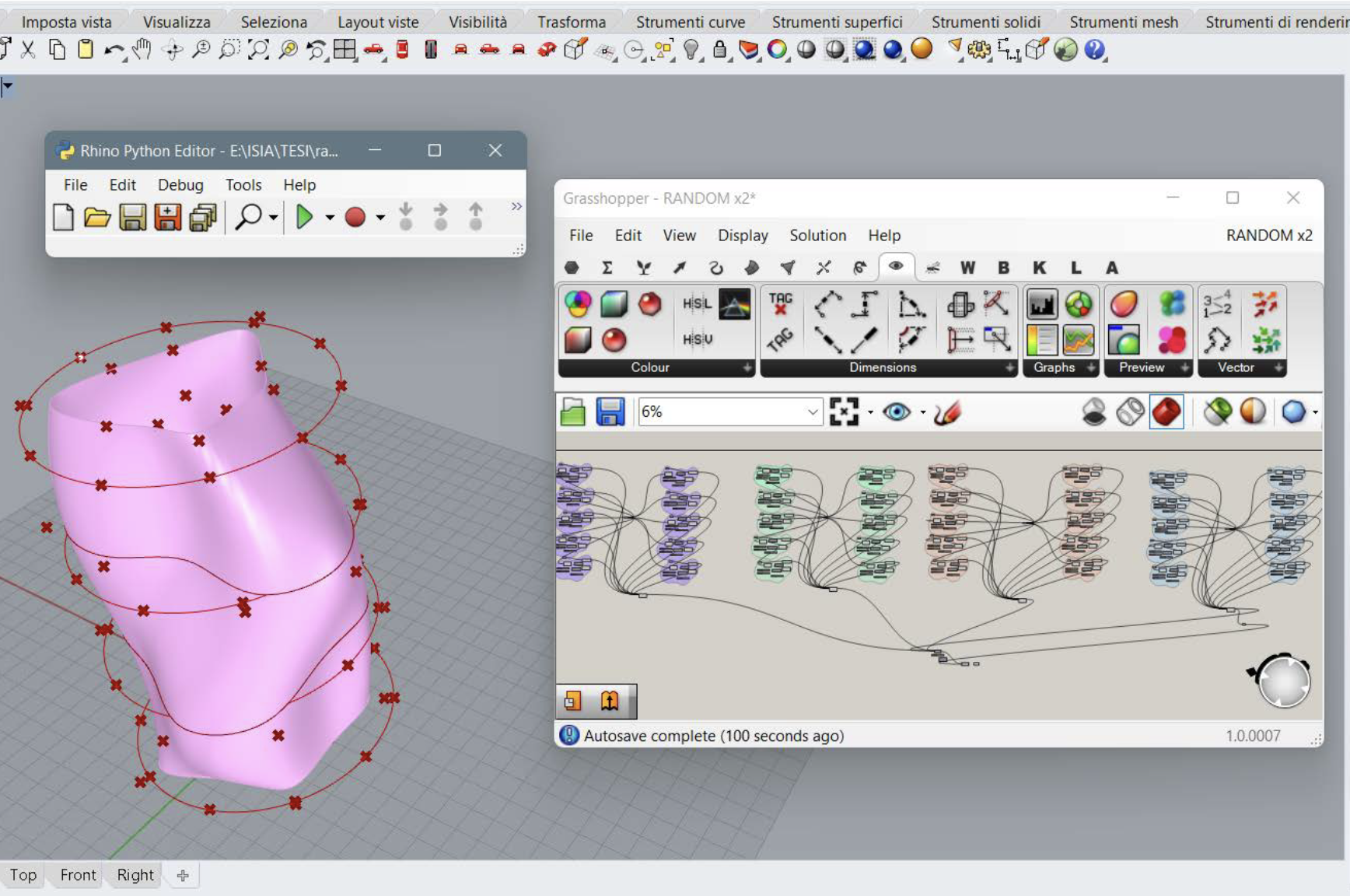Create a new file in Python Editor
The image size is (1350, 896).
click(x=63, y=218)
